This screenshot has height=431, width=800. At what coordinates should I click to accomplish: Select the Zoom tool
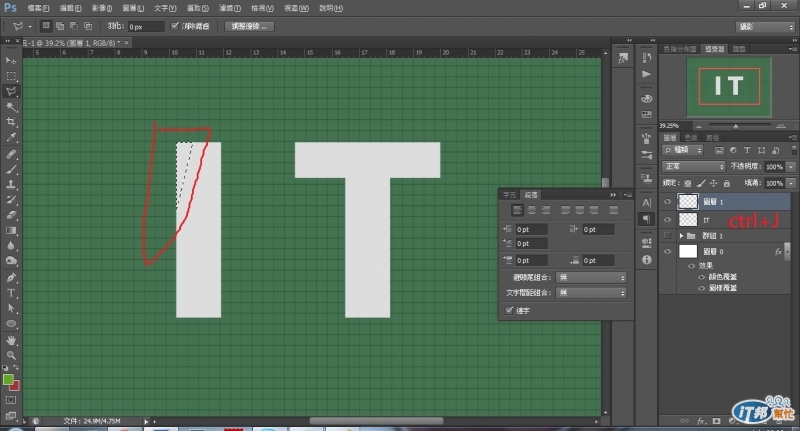tap(11, 356)
